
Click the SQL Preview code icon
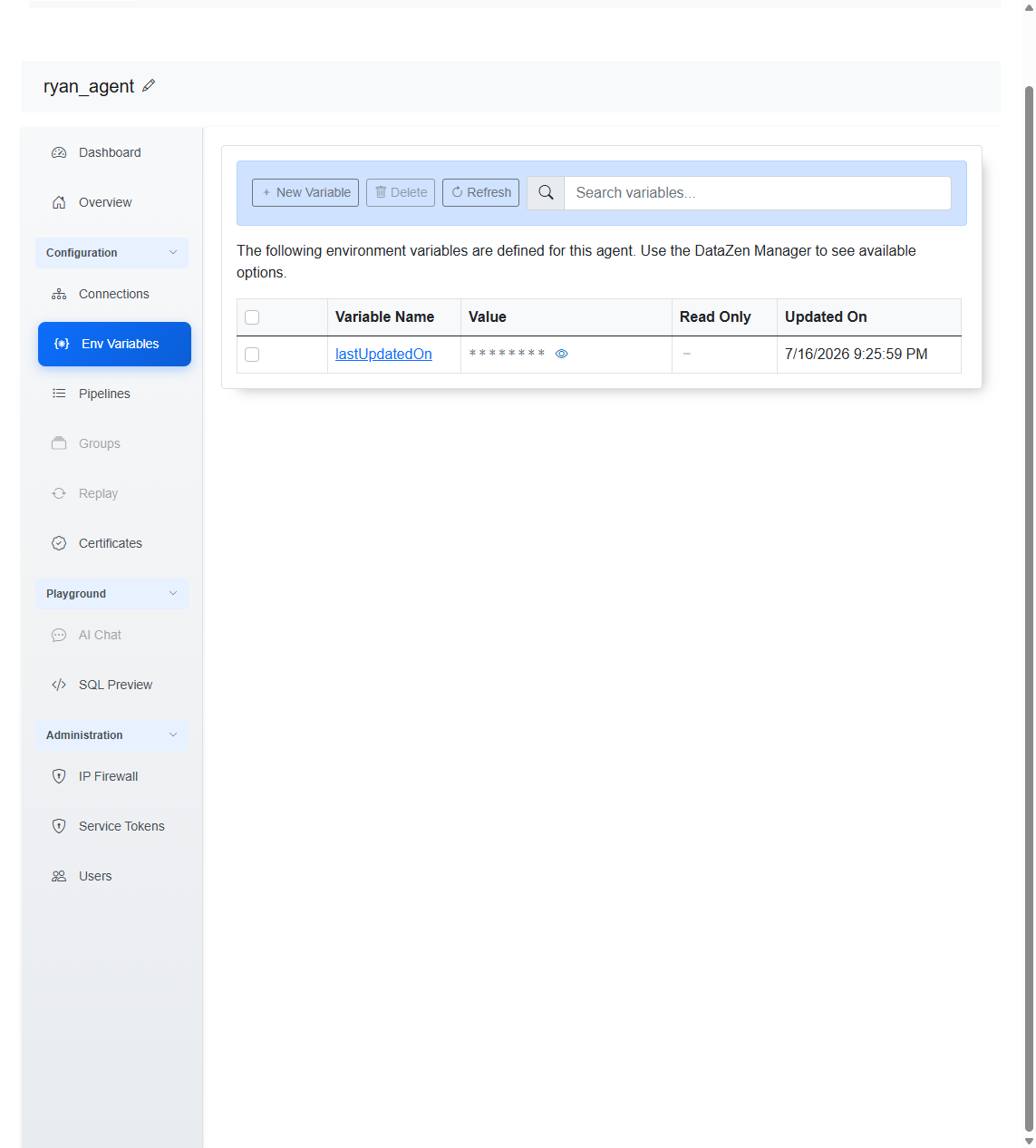coord(59,685)
